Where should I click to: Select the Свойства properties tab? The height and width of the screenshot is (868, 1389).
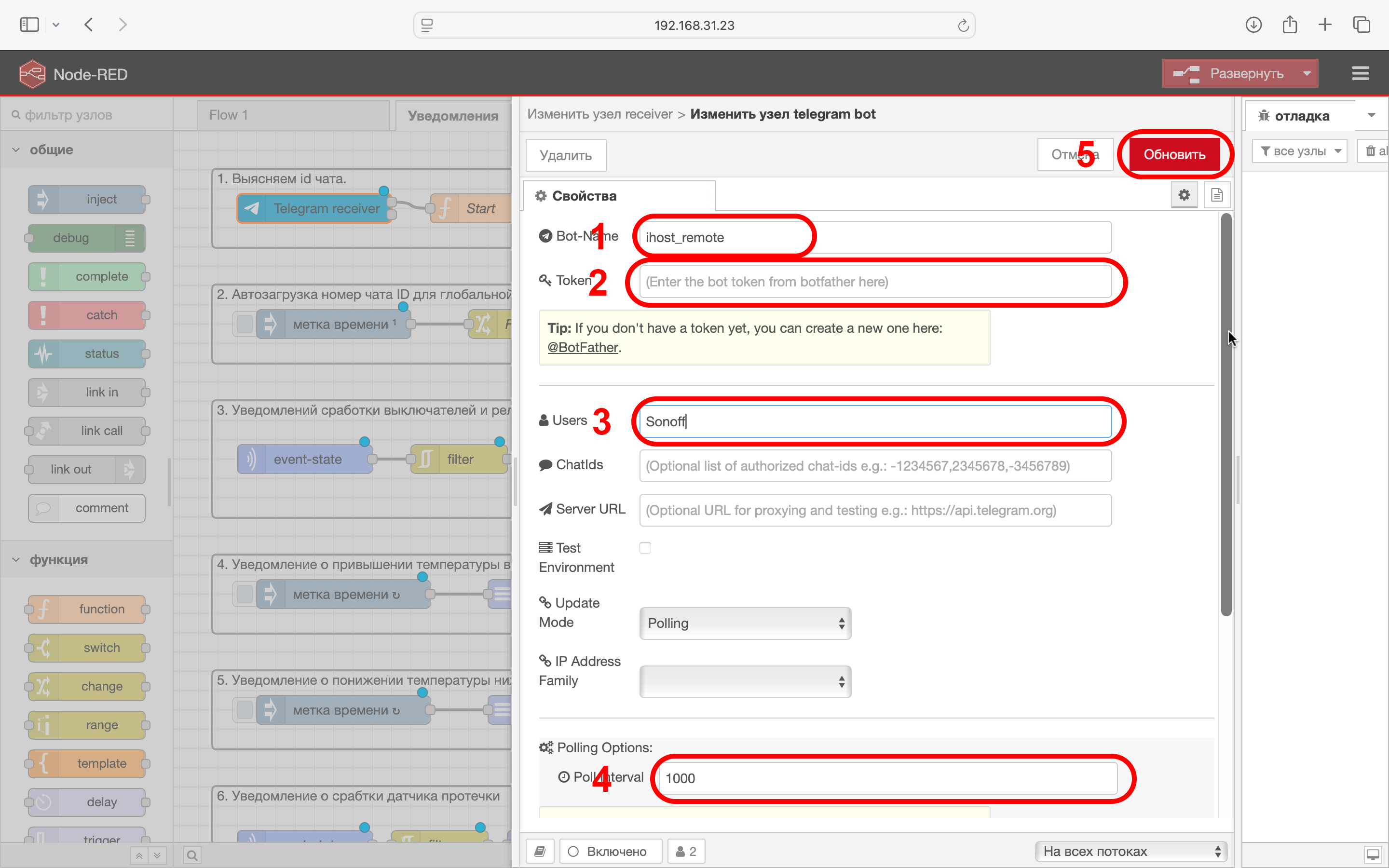coord(584,196)
